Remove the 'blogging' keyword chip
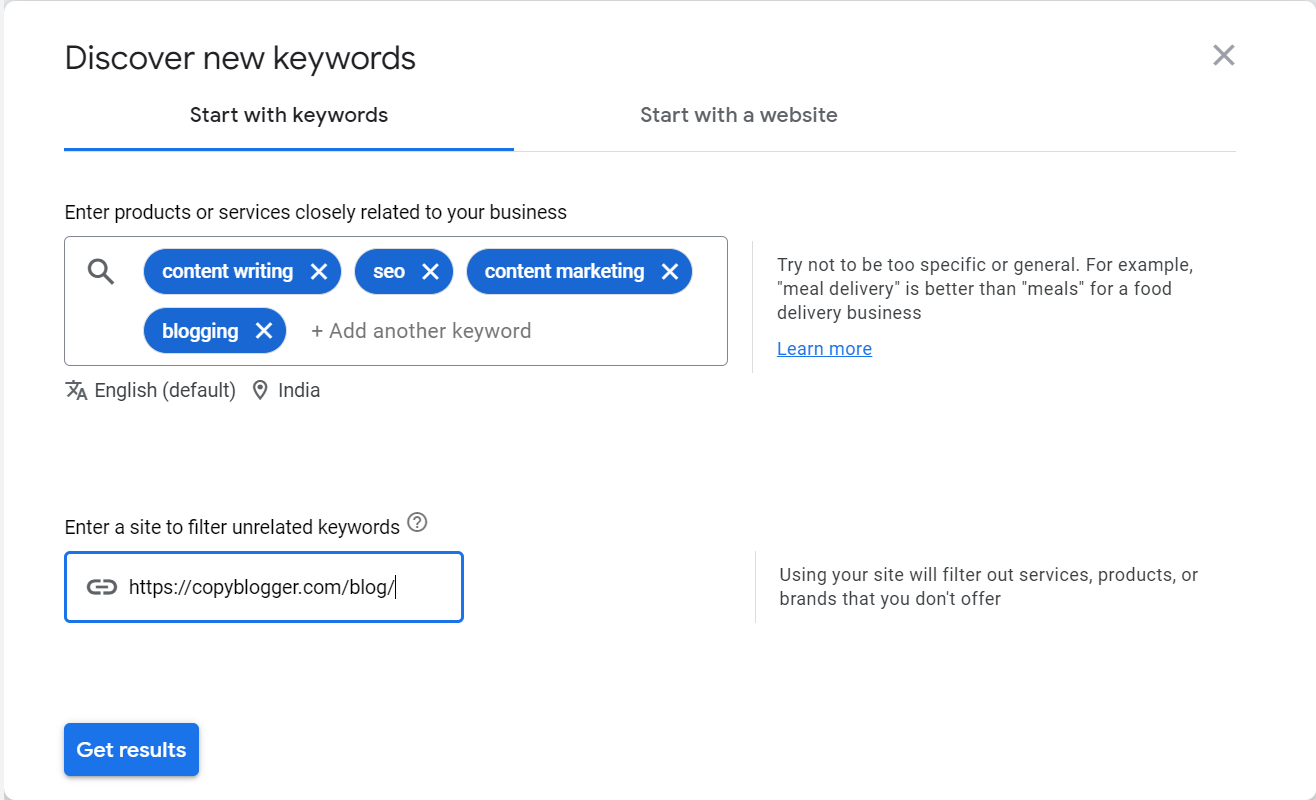This screenshot has width=1316, height=800. [x=264, y=331]
